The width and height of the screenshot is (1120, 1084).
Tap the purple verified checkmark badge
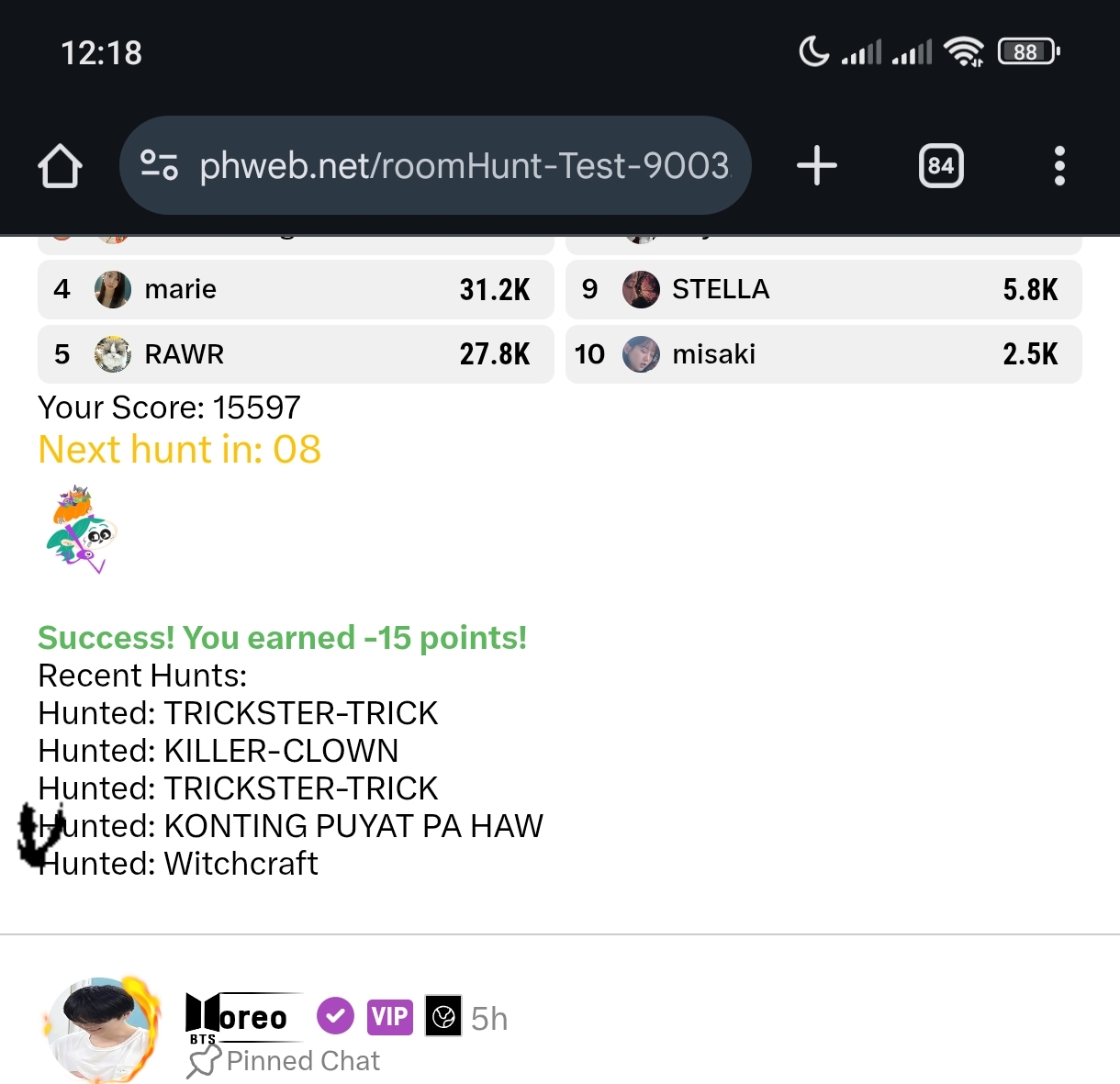point(335,1016)
